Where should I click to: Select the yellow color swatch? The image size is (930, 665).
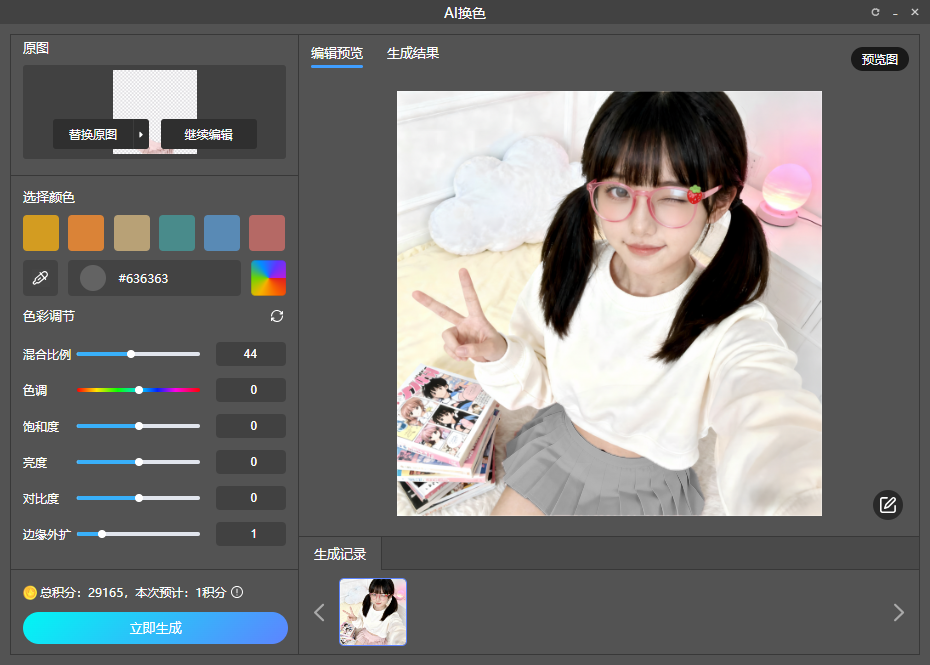click(41, 233)
